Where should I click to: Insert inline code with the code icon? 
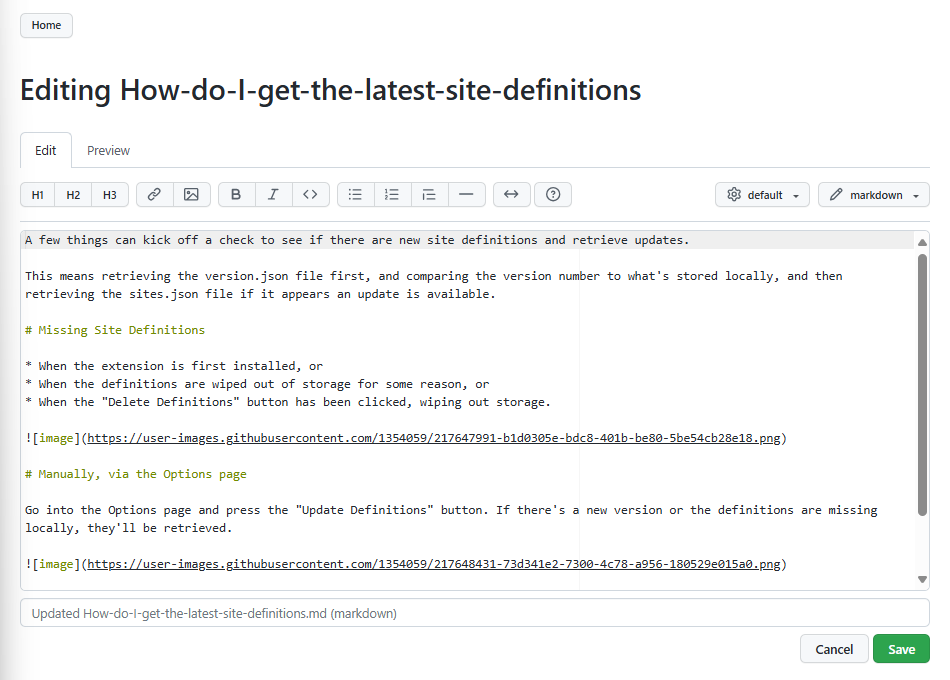[x=310, y=195]
